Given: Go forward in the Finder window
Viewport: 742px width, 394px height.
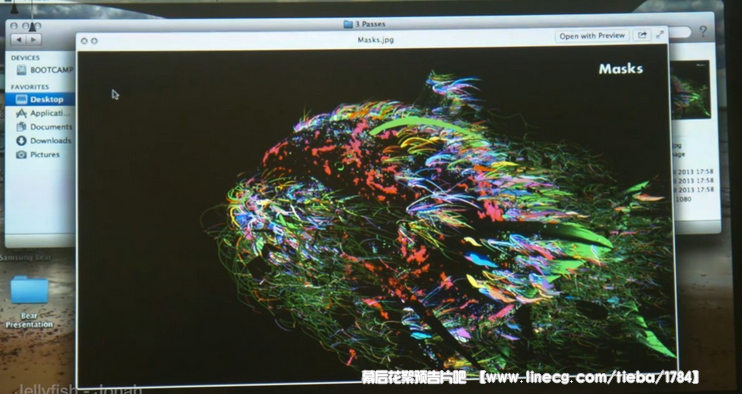Looking at the screenshot, I should [34, 40].
